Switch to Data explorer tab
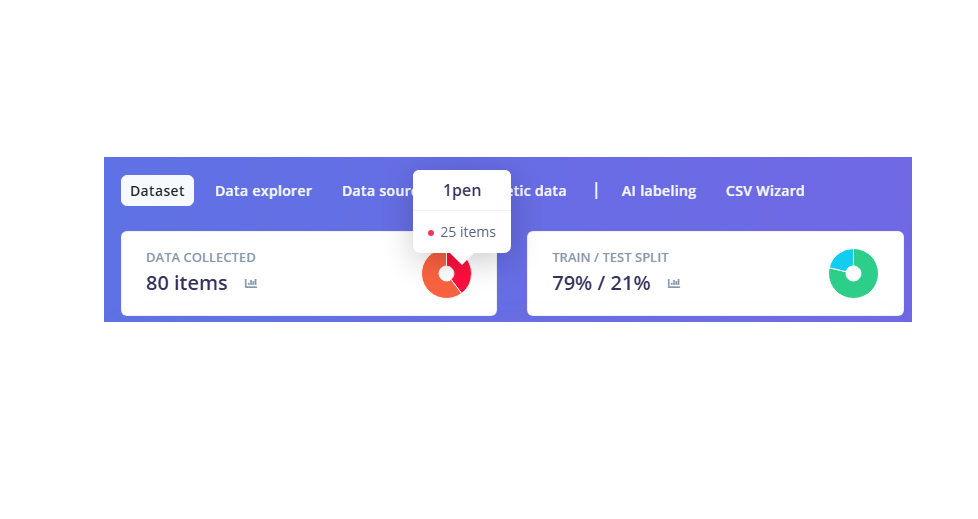The image size is (978, 519). (x=263, y=191)
